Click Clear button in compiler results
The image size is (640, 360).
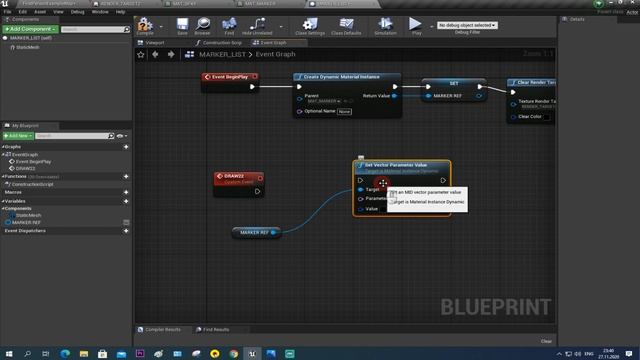tap(546, 341)
